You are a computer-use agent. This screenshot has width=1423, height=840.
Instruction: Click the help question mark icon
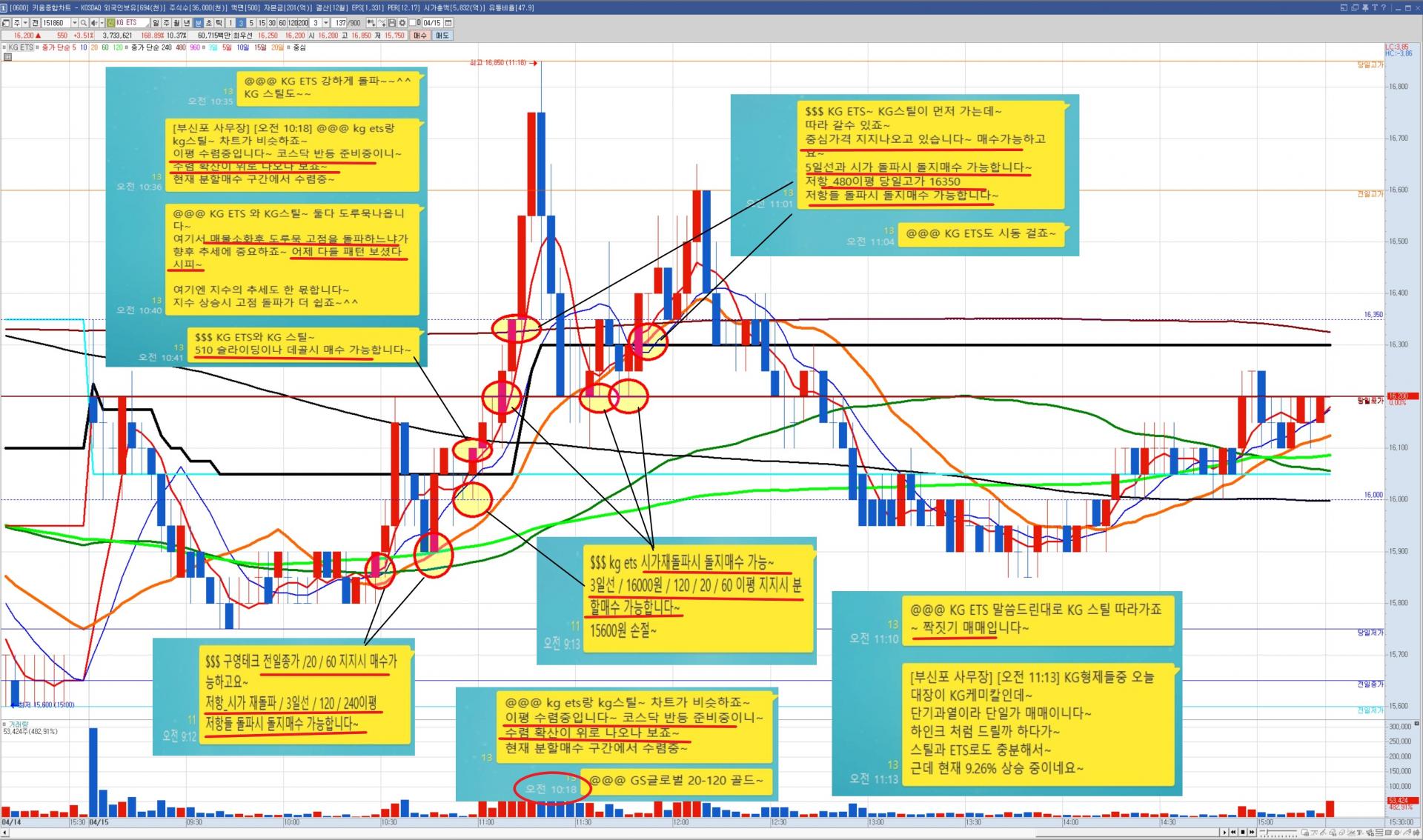point(1384,7)
